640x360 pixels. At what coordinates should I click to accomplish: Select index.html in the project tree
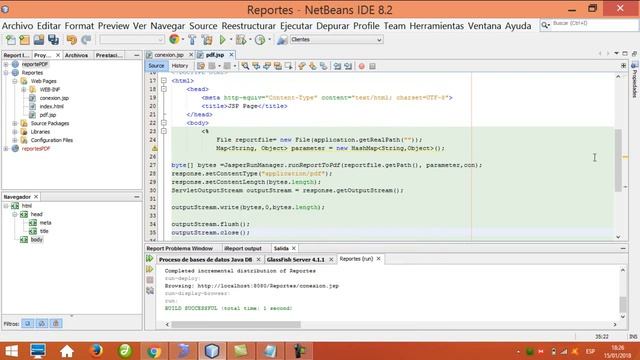coord(51,107)
